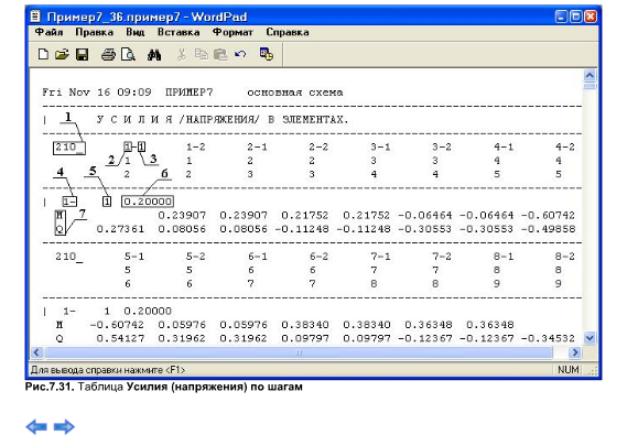
Task: Print the document with printer icon
Action: click(x=108, y=54)
